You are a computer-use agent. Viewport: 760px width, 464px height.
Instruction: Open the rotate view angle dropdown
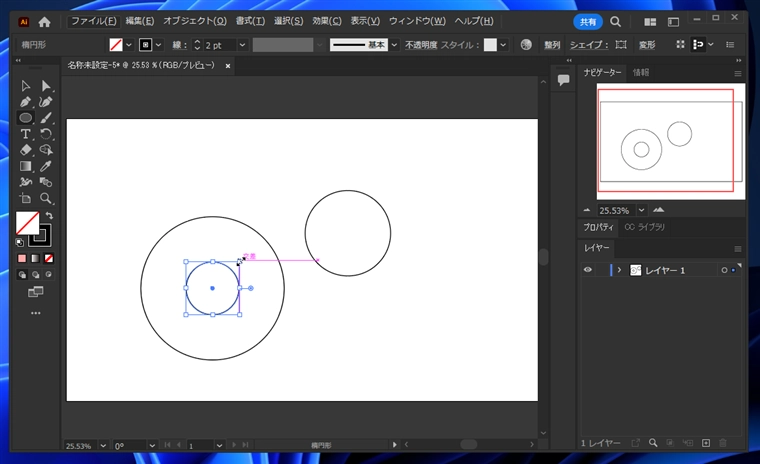(152, 446)
